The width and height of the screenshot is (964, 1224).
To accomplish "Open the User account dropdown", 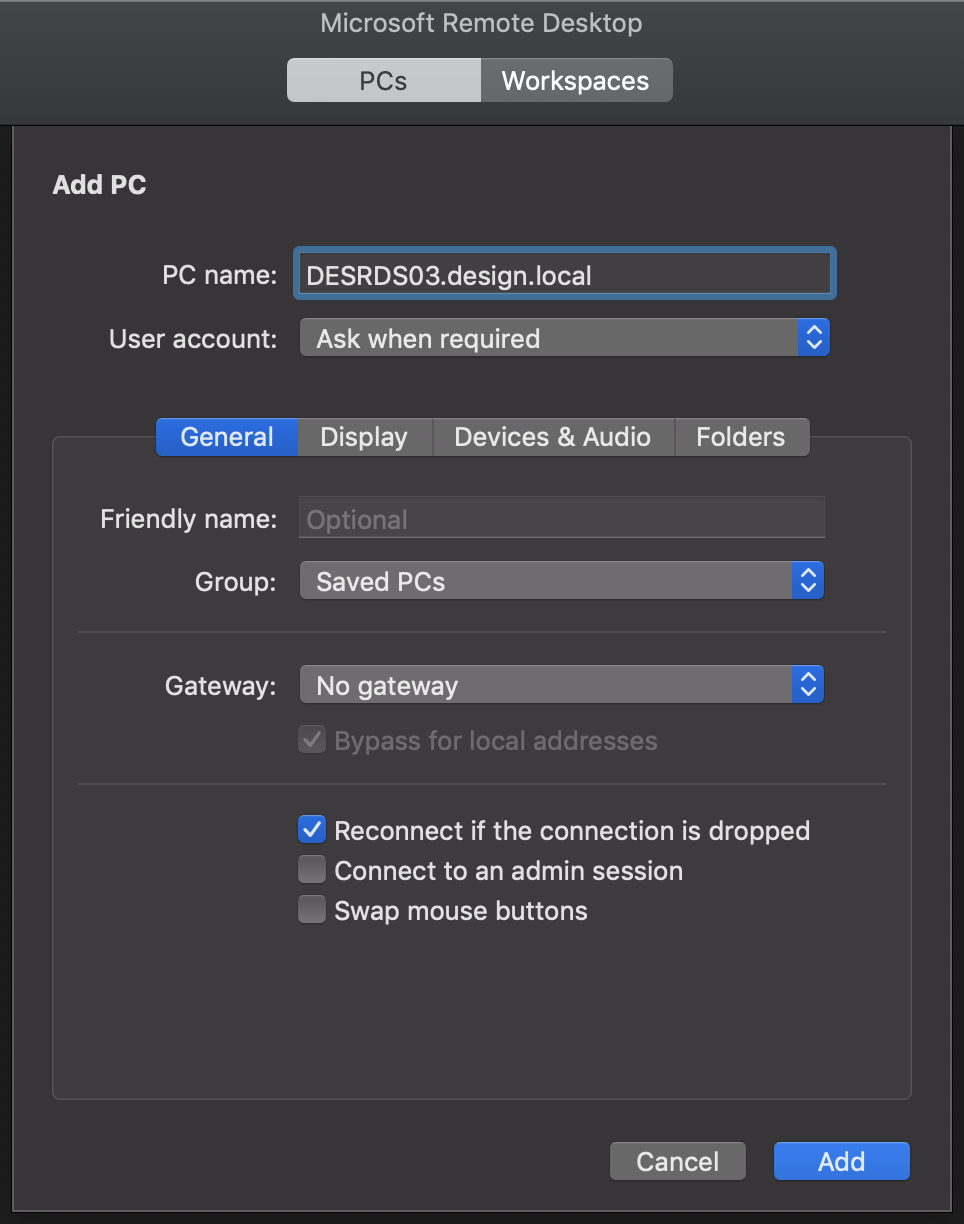I will tap(565, 338).
